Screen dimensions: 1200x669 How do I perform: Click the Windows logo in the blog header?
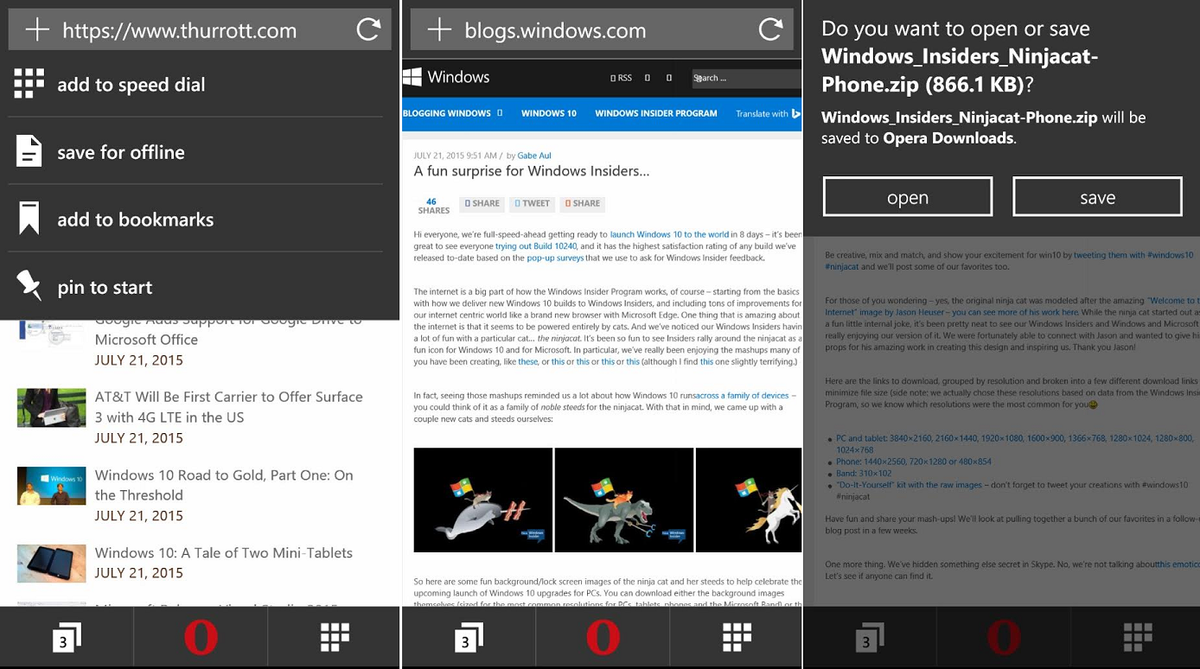coord(412,77)
